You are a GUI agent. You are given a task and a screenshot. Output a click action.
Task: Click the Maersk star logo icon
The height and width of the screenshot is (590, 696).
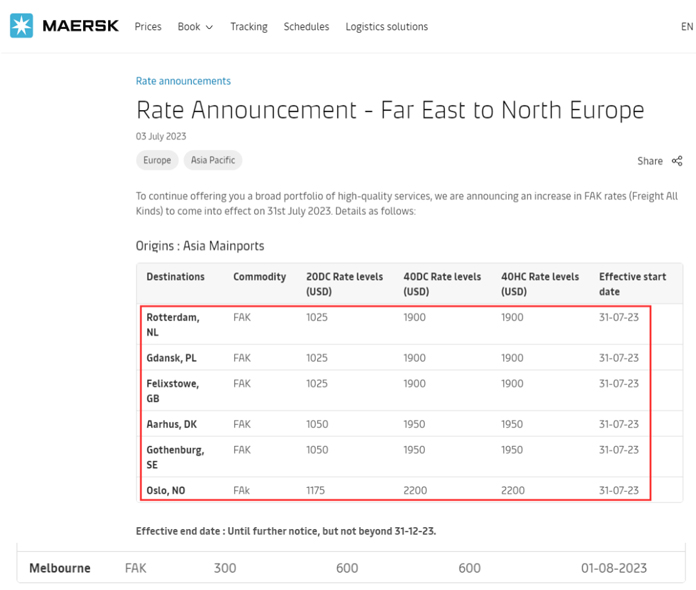coord(21,26)
